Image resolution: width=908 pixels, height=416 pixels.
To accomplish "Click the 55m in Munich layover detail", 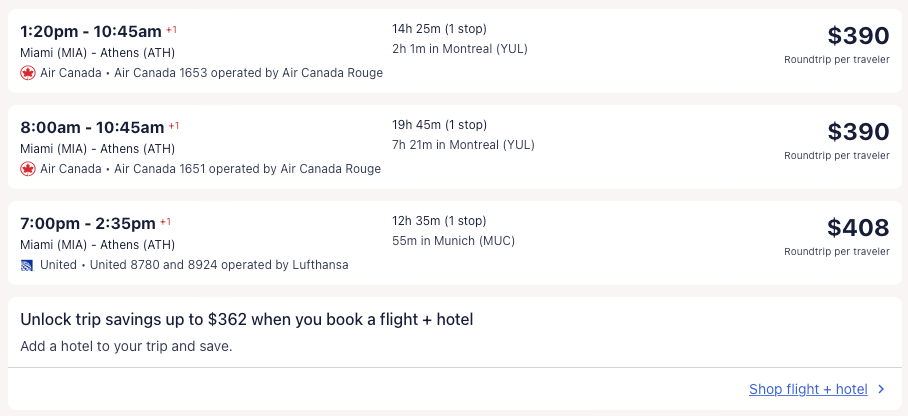I will 453,241.
